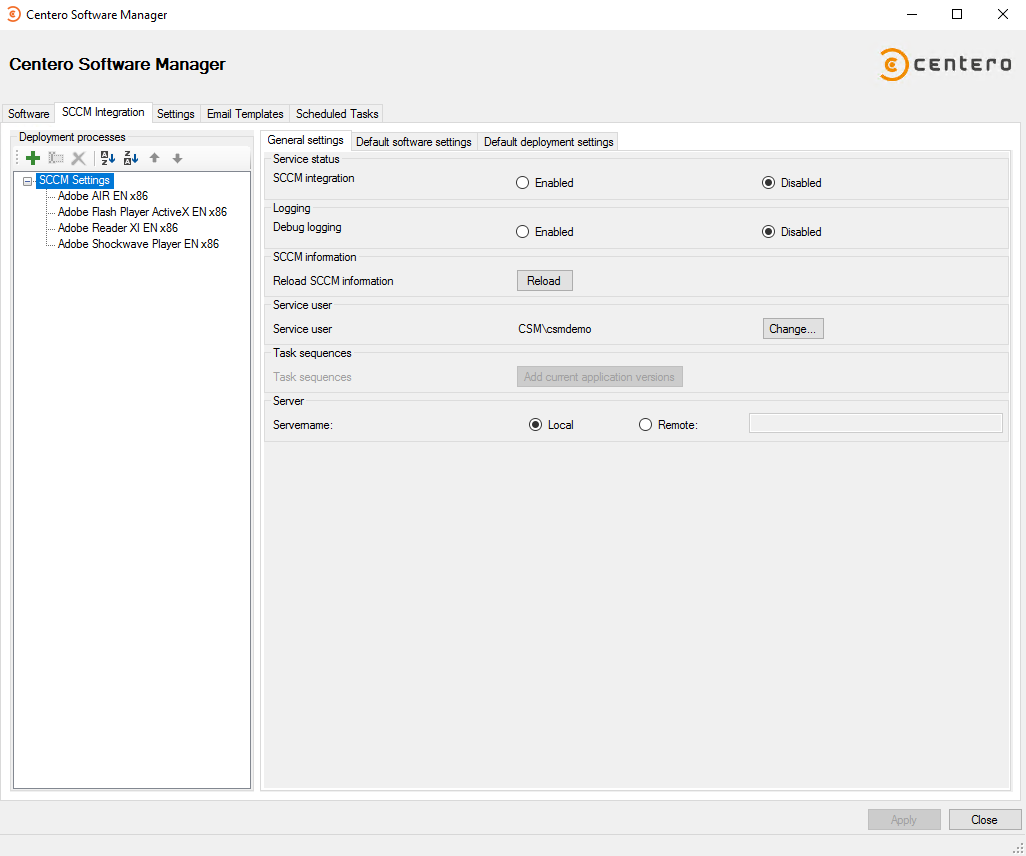Select Disabled for debug logging
This screenshot has height=856, width=1026.
(768, 232)
